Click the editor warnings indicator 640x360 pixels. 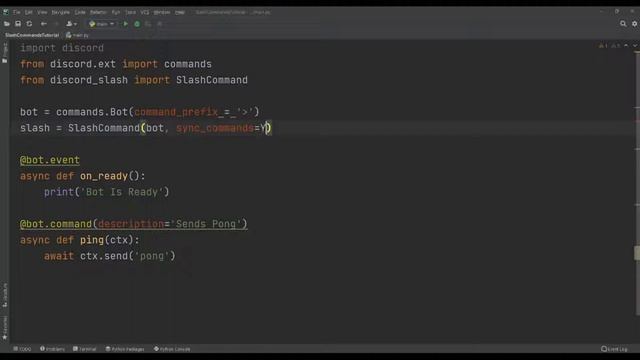(x=609, y=46)
